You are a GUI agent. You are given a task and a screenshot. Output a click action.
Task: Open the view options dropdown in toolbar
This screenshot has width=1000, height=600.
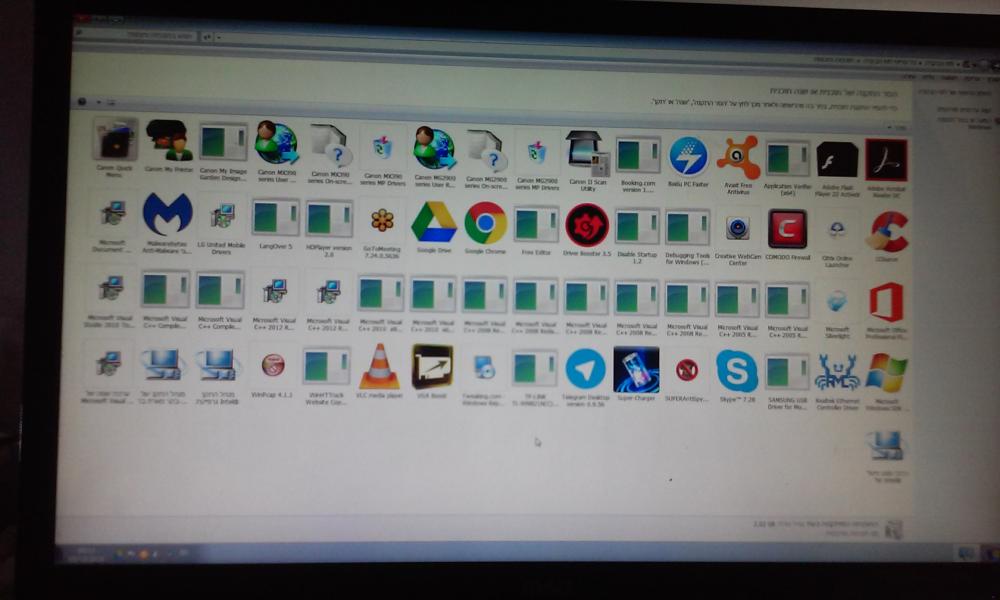pos(99,102)
